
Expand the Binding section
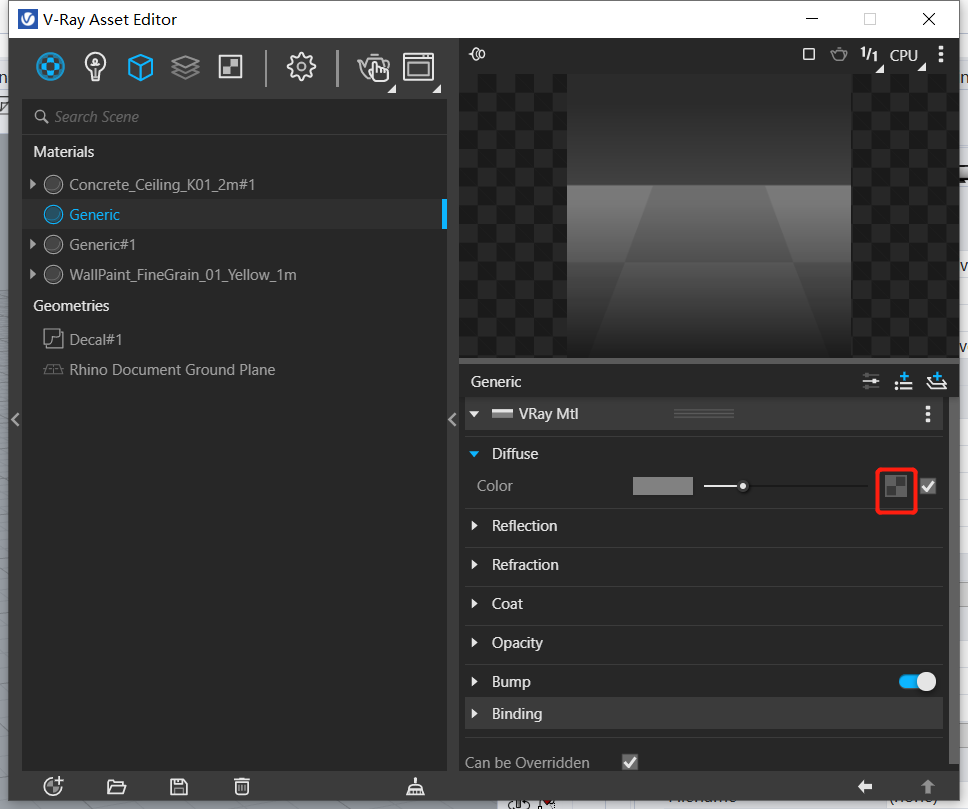474,713
